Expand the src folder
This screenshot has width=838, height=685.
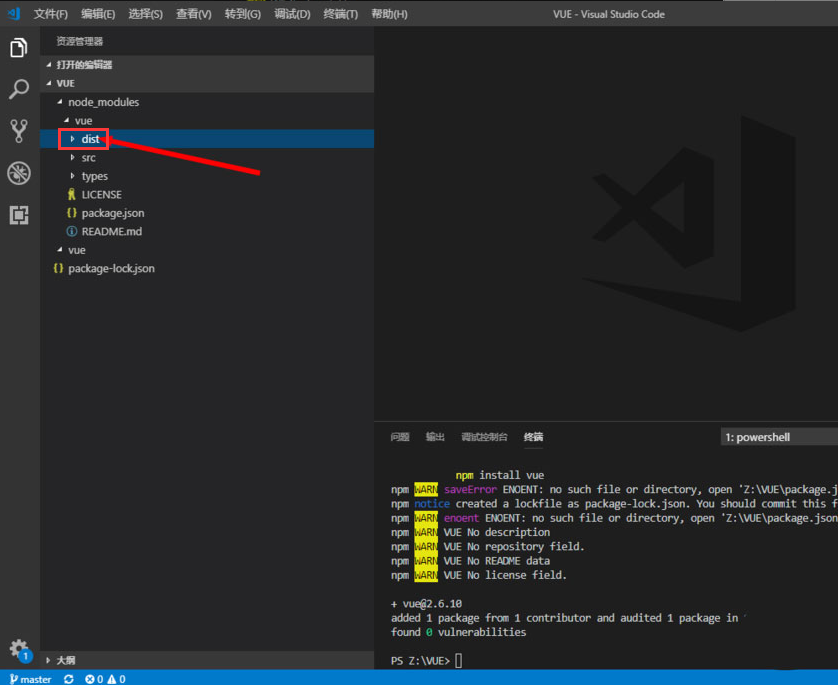tap(89, 157)
